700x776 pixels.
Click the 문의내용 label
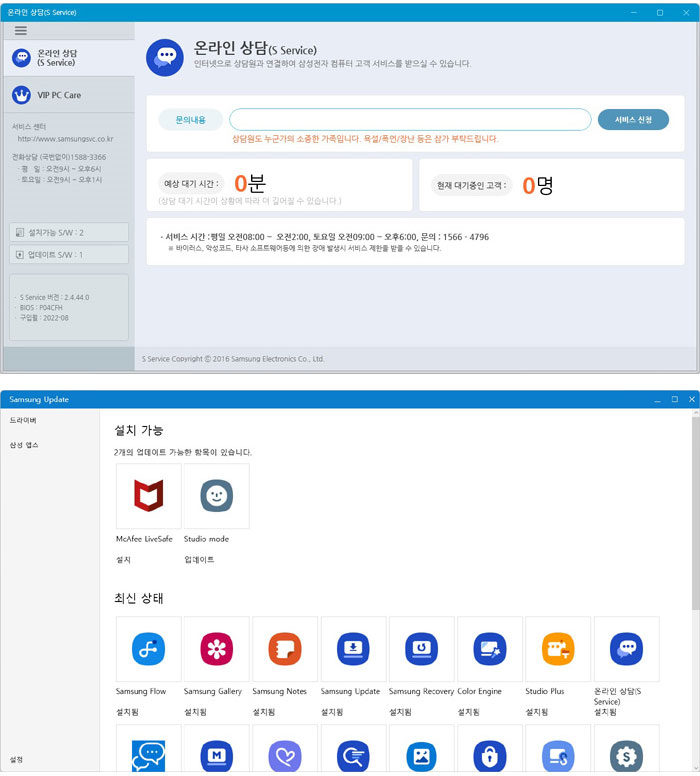[x=191, y=120]
